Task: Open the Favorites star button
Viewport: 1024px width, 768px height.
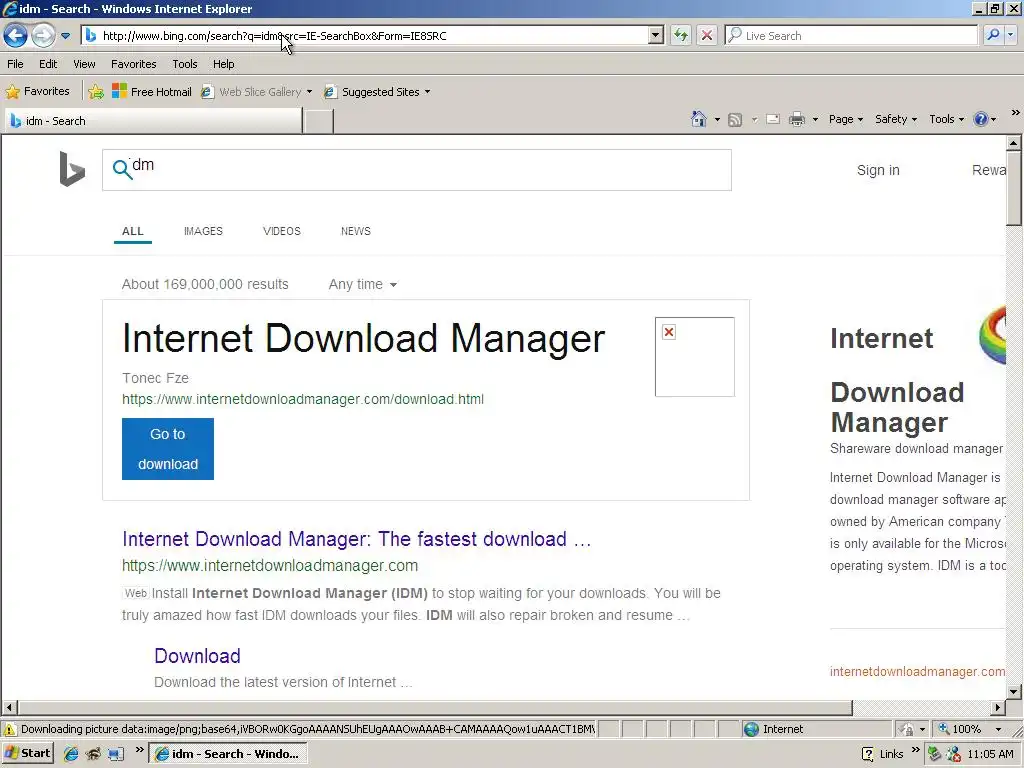Action: [37, 91]
